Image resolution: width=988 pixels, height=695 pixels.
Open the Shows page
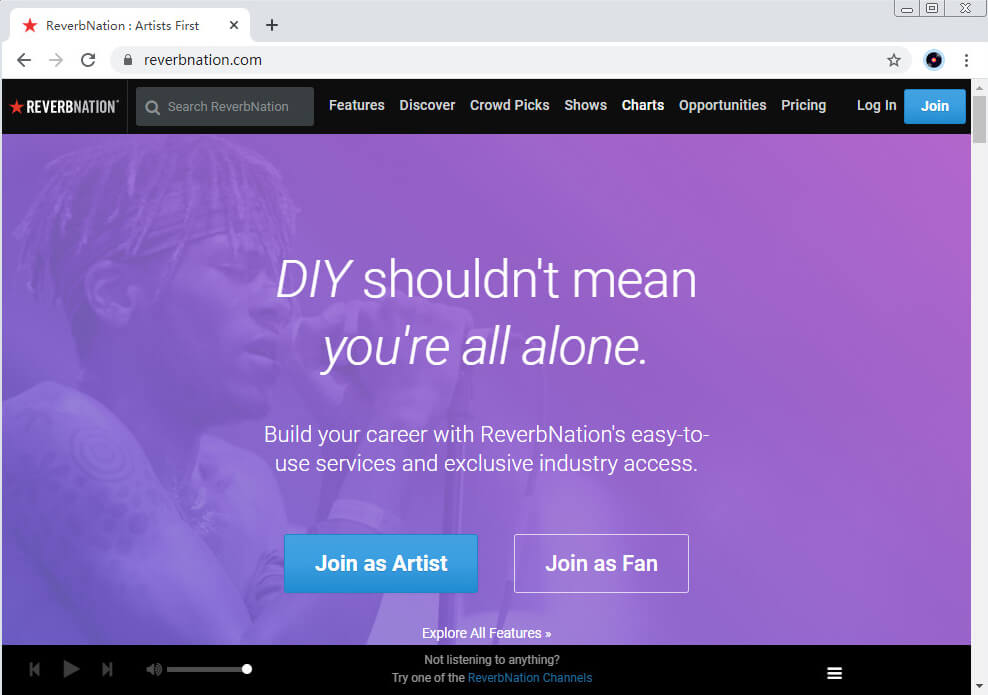[585, 105]
